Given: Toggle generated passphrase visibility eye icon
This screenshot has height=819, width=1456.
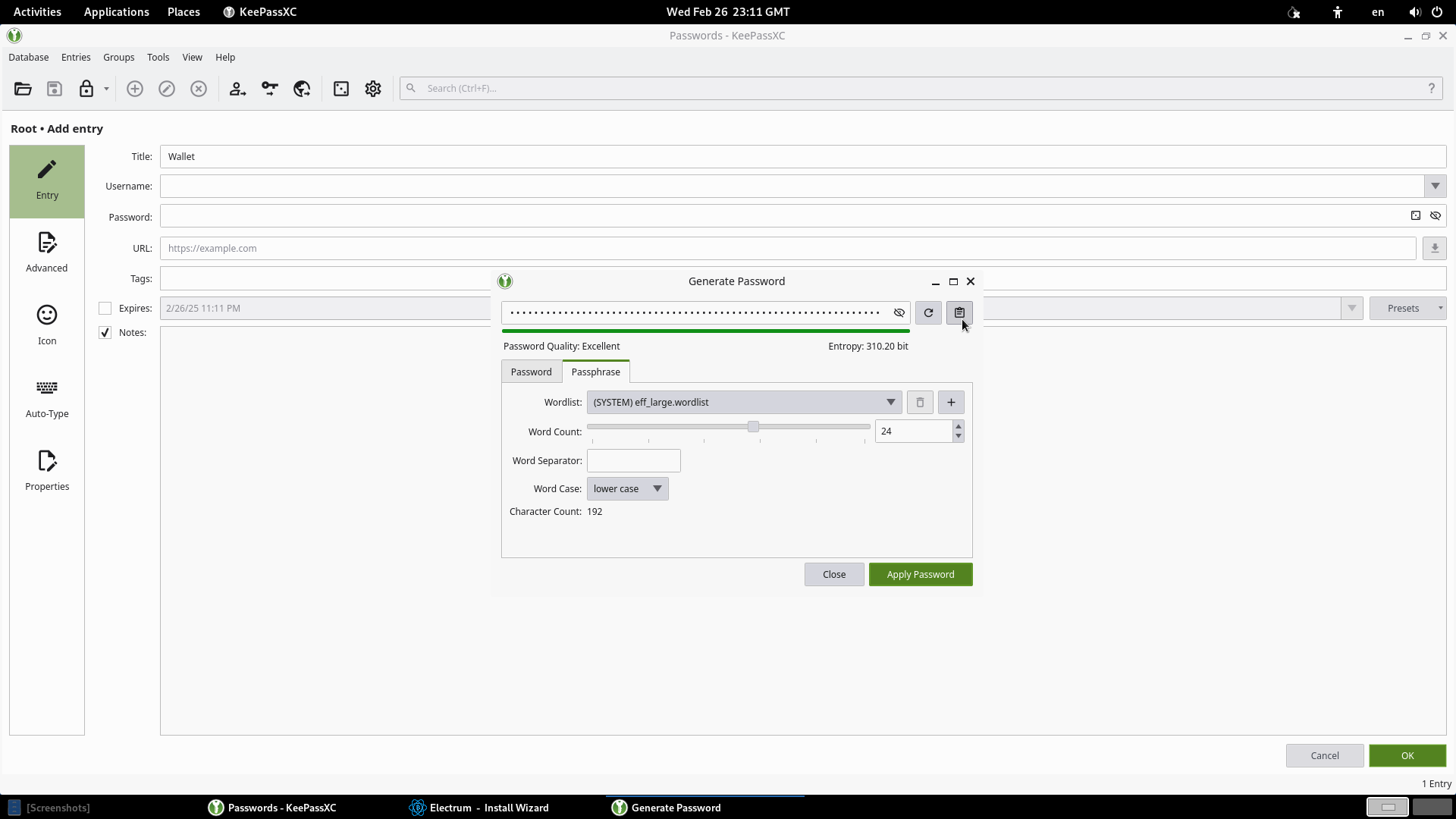Looking at the screenshot, I should tap(899, 312).
